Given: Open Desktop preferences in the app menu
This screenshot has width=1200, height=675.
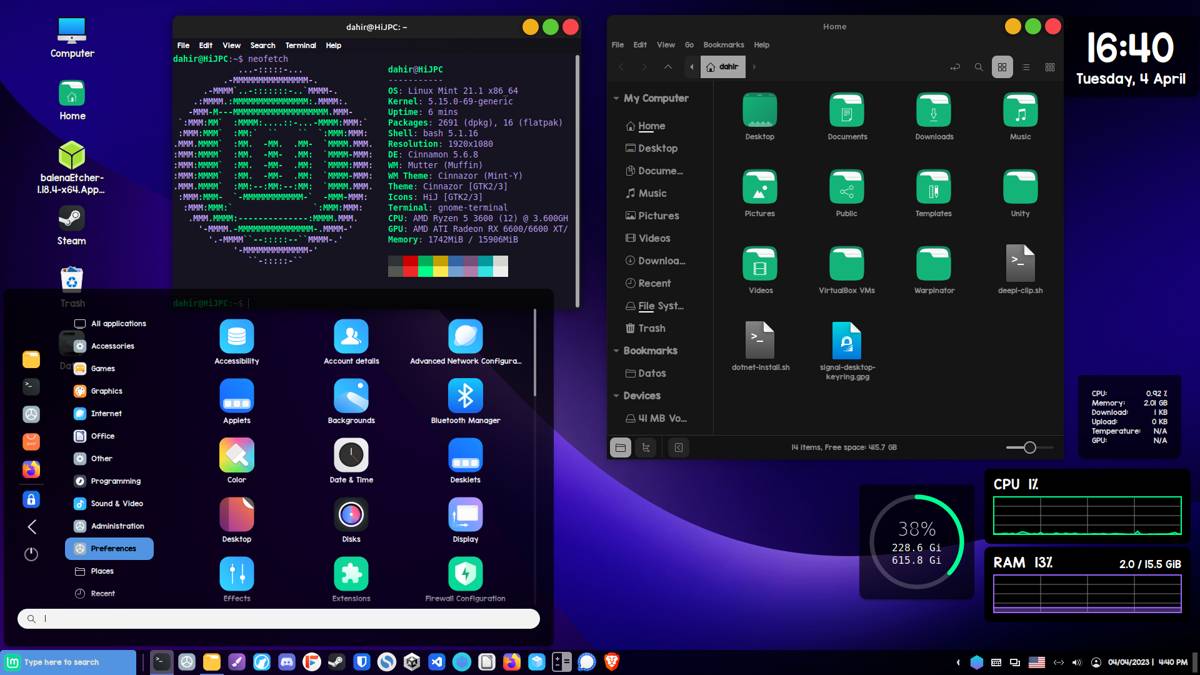Looking at the screenshot, I should [237, 520].
